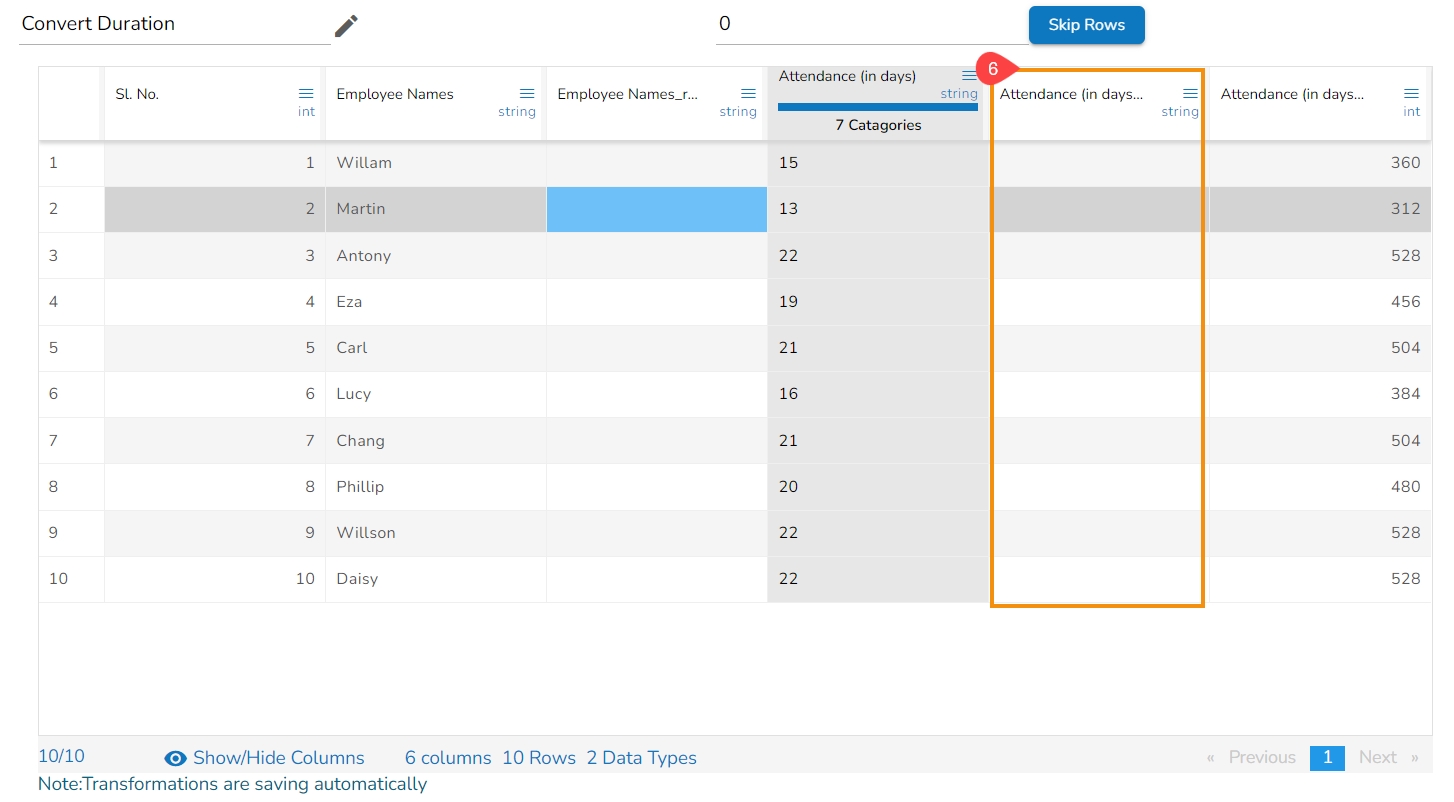Image resolution: width=1454 pixels, height=802 pixels.
Task: Select the highlighted blue cell in Martin's row
Action: [x=656, y=209]
